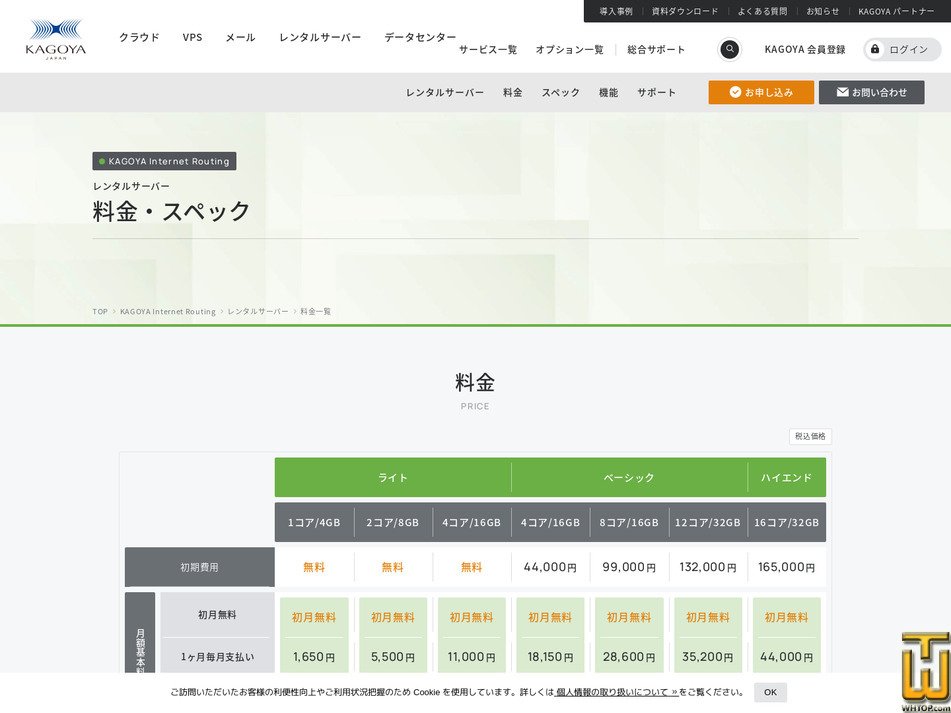Click the 35,200円 monthly price
Viewport: 951px width, 713px height.
point(708,657)
